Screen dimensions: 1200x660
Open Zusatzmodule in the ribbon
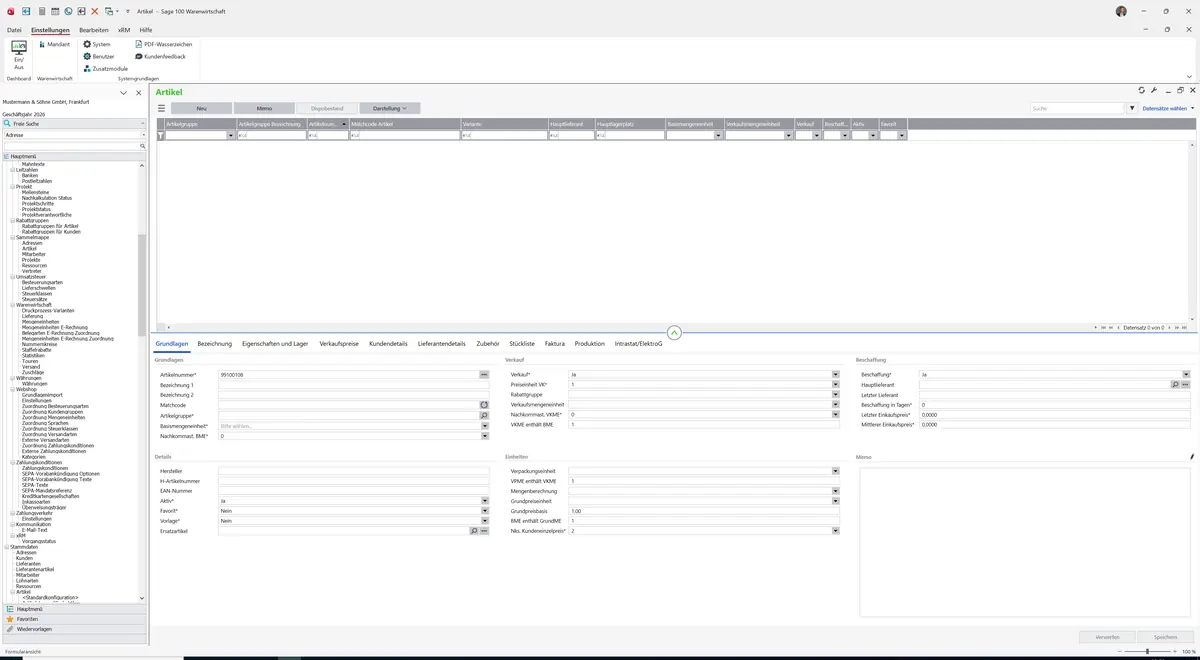click(105, 69)
